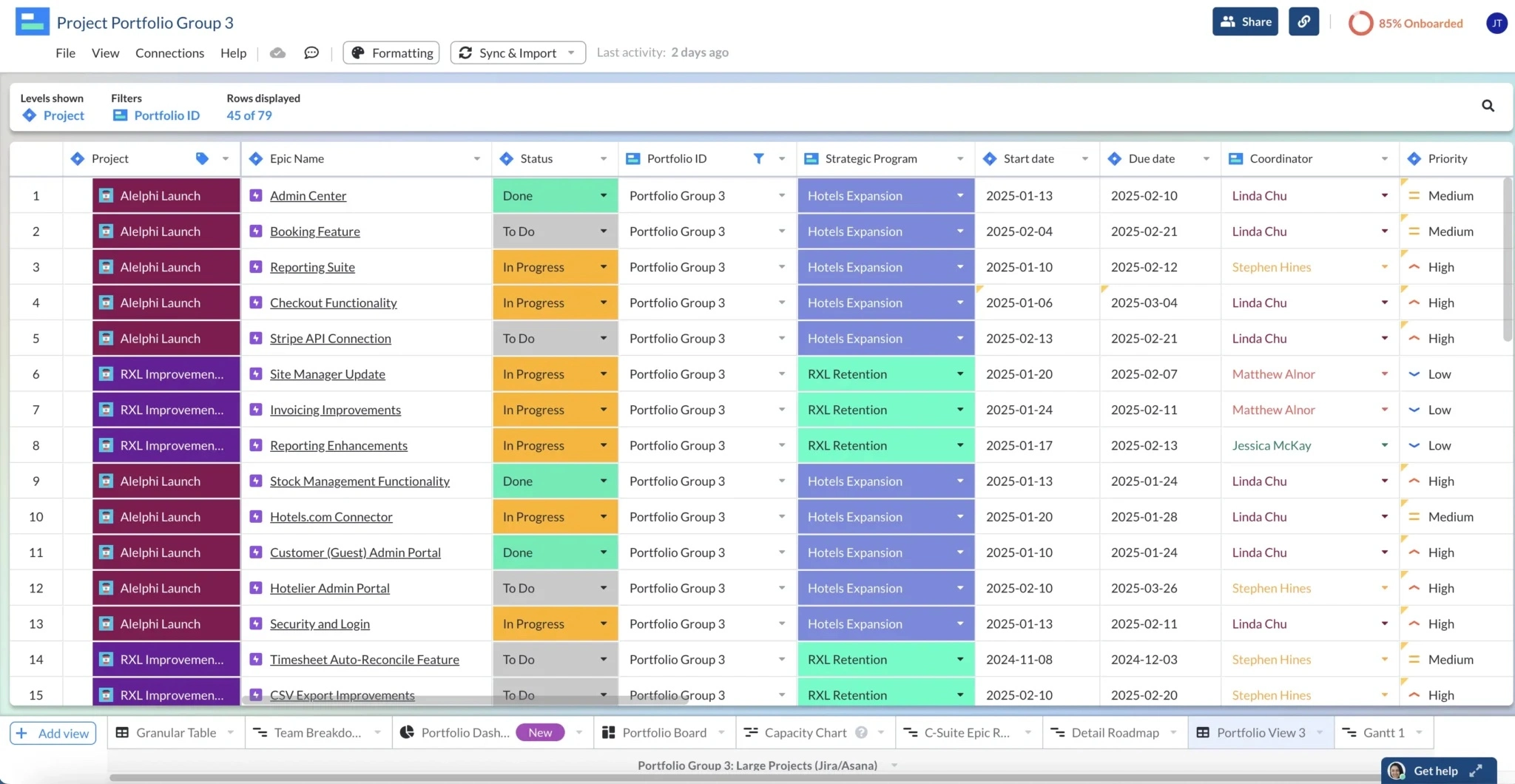1515x784 pixels.
Task: Expand Sync & Import dropdown
Action: tap(571, 53)
